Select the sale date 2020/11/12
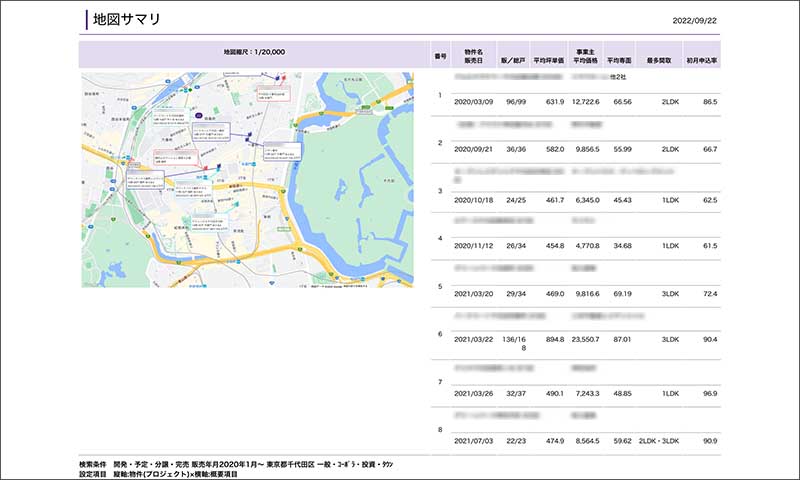This screenshot has width=800, height=480. (x=473, y=246)
